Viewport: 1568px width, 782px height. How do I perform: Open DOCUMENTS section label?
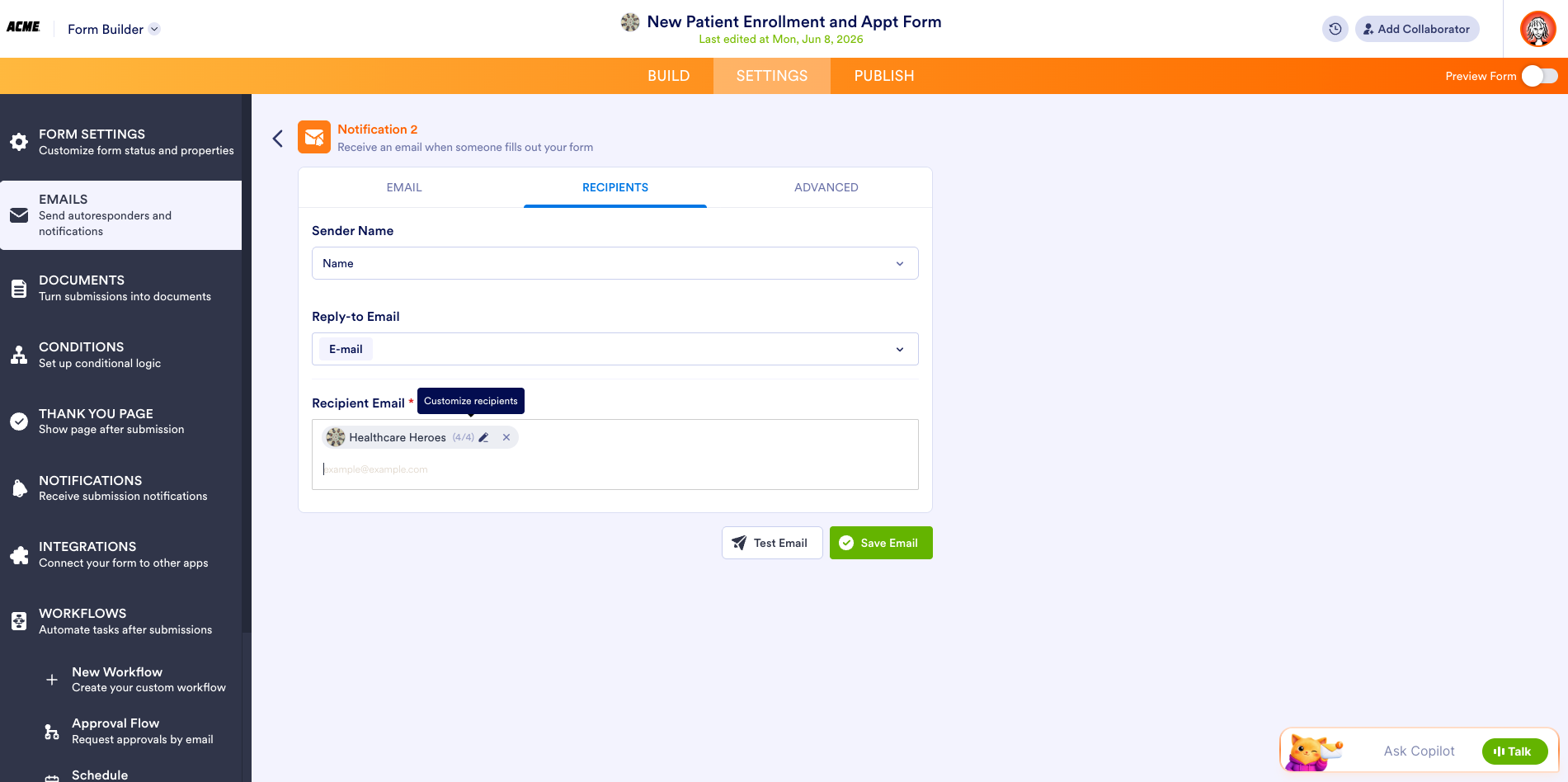click(82, 280)
